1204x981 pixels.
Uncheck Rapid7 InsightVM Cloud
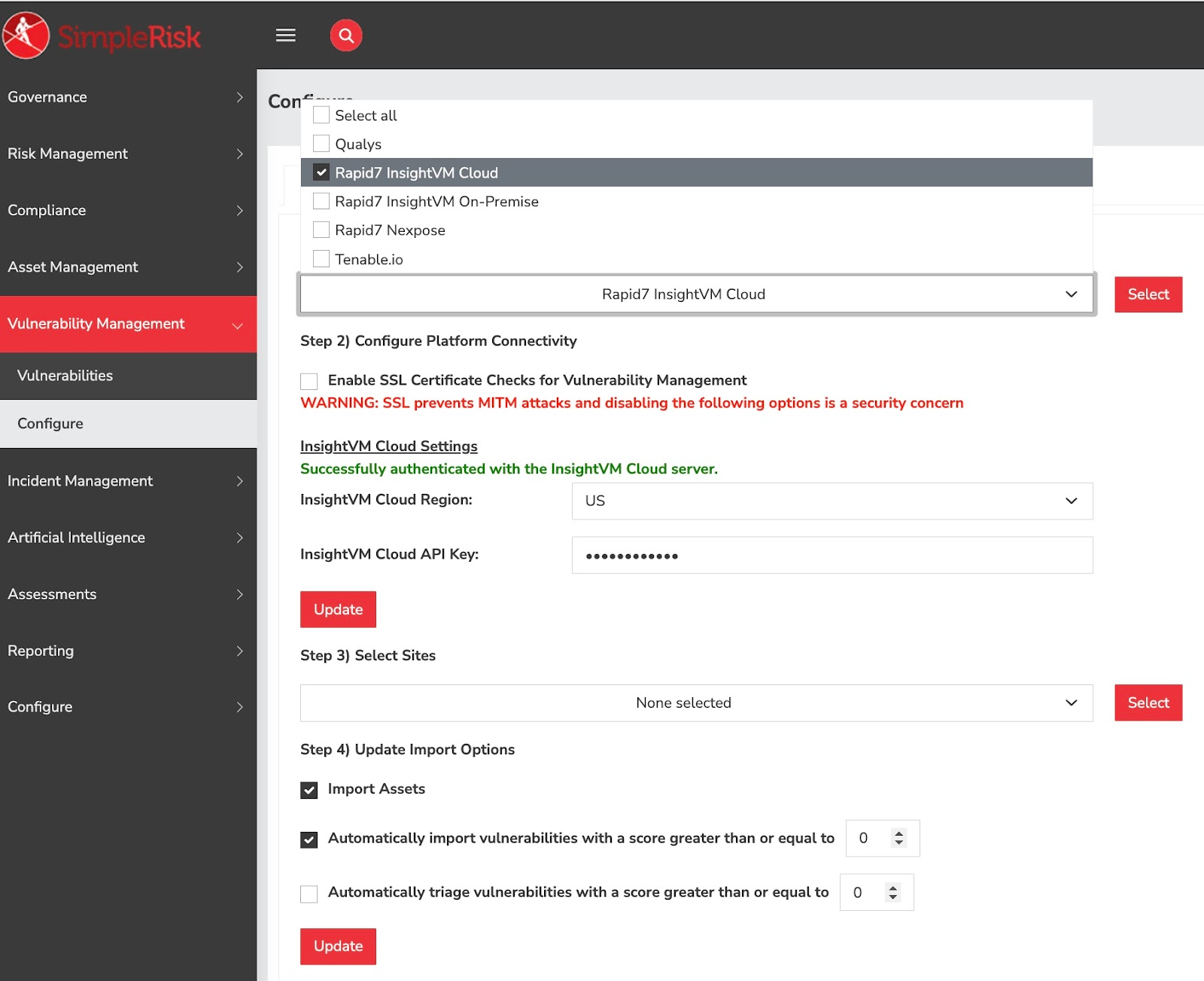[x=321, y=172]
